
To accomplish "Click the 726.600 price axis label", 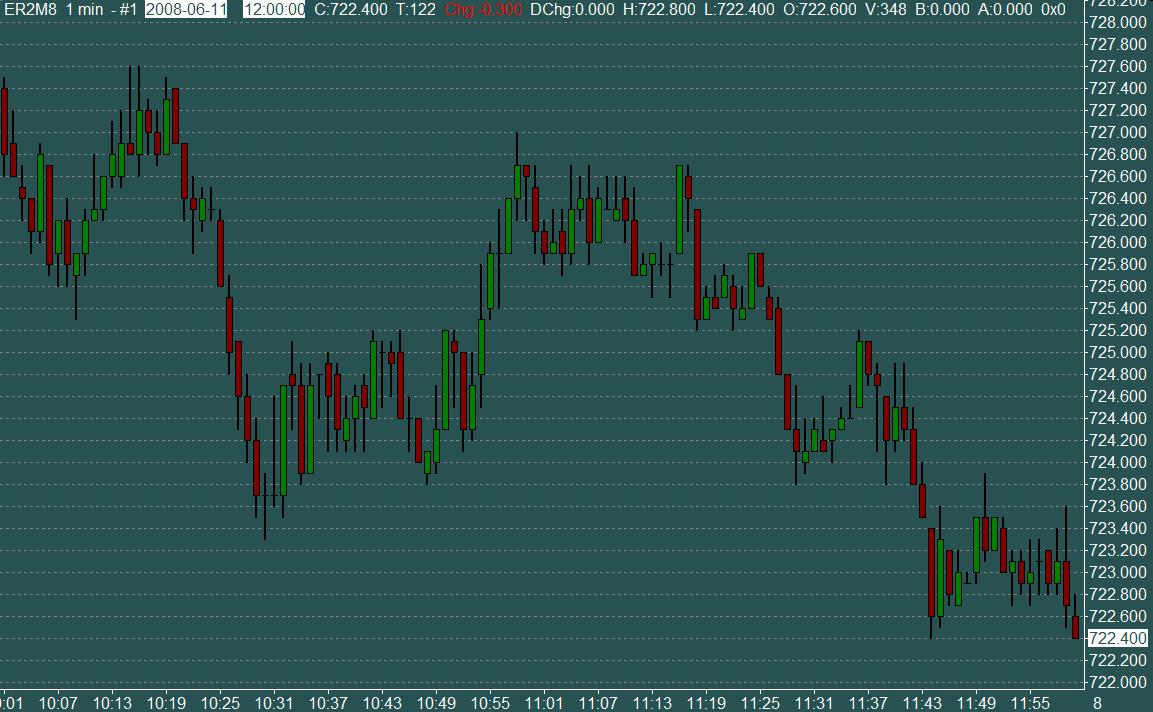I will [1118, 177].
